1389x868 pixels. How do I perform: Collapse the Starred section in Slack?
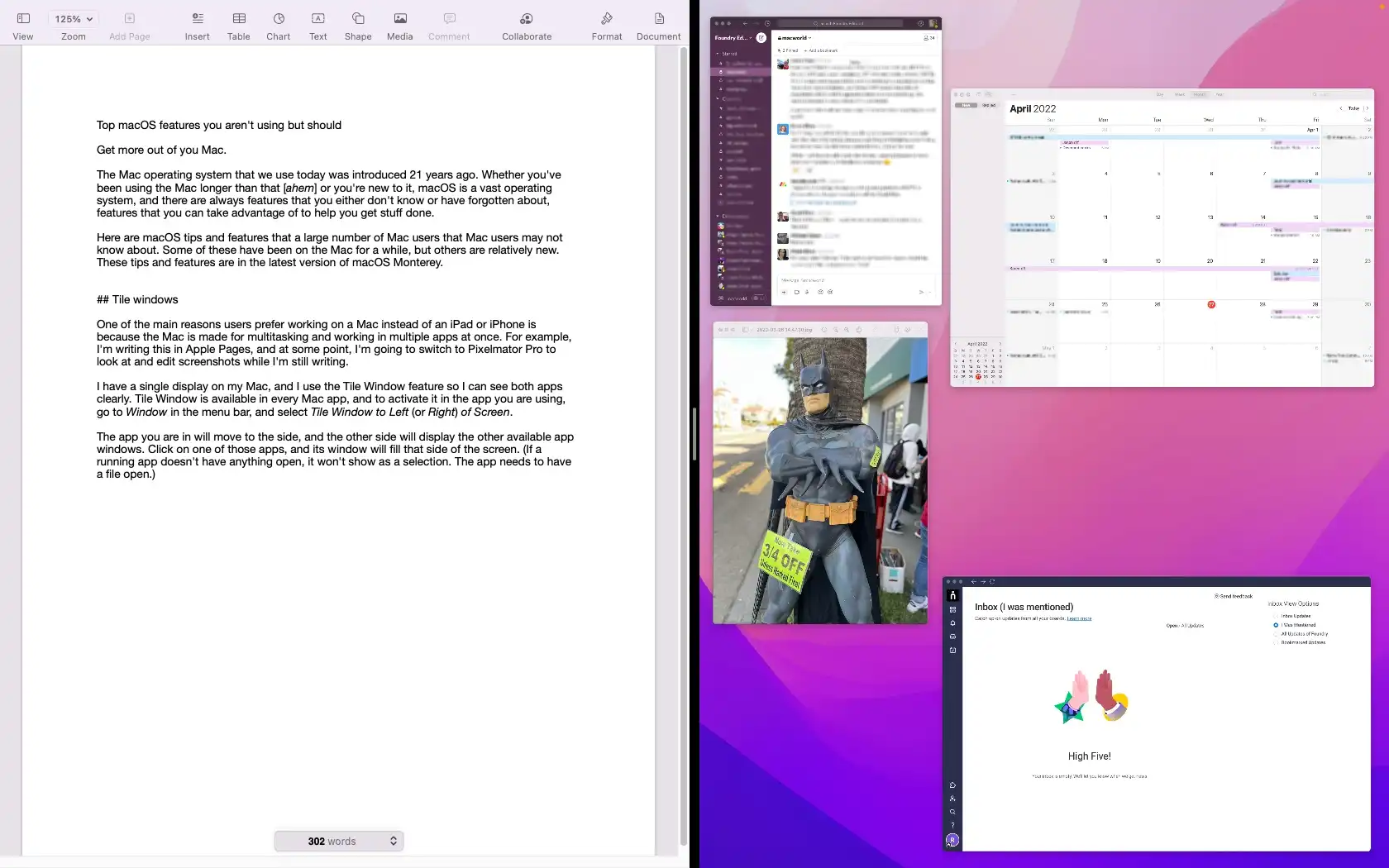pos(718,54)
